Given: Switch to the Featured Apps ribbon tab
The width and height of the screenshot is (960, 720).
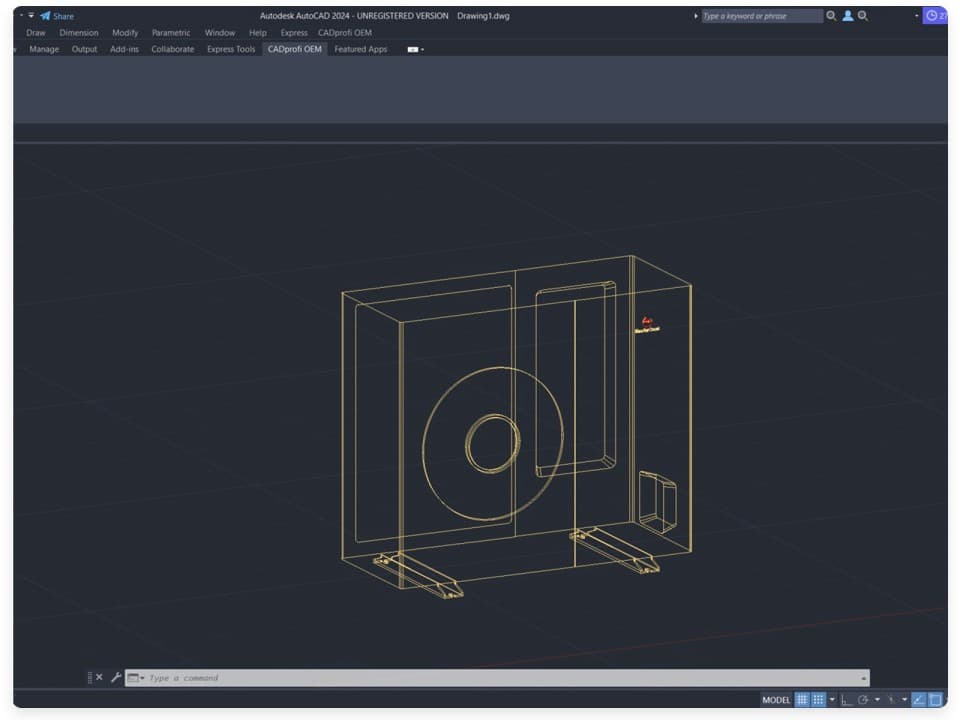Looking at the screenshot, I should coord(360,49).
